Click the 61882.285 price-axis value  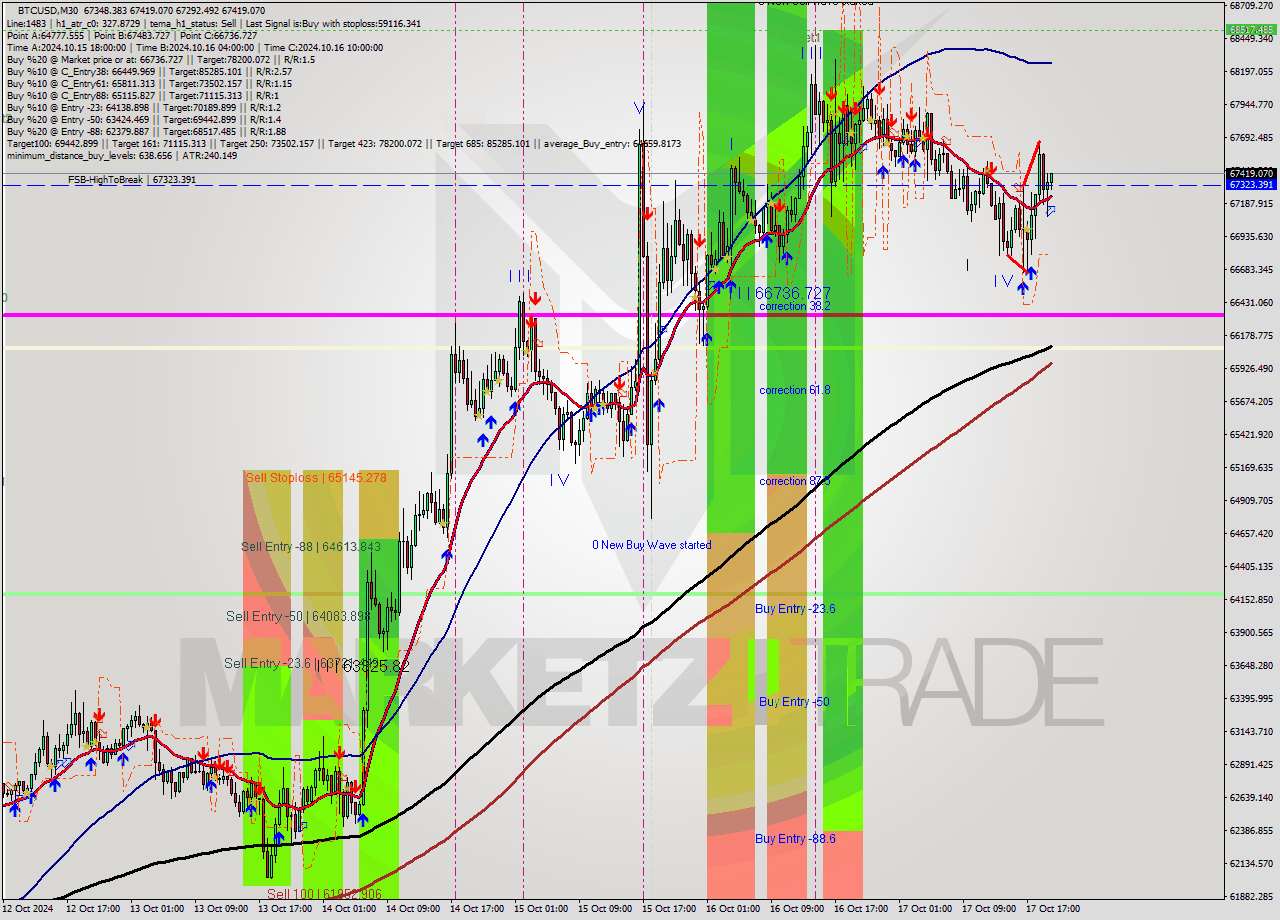(1251, 896)
